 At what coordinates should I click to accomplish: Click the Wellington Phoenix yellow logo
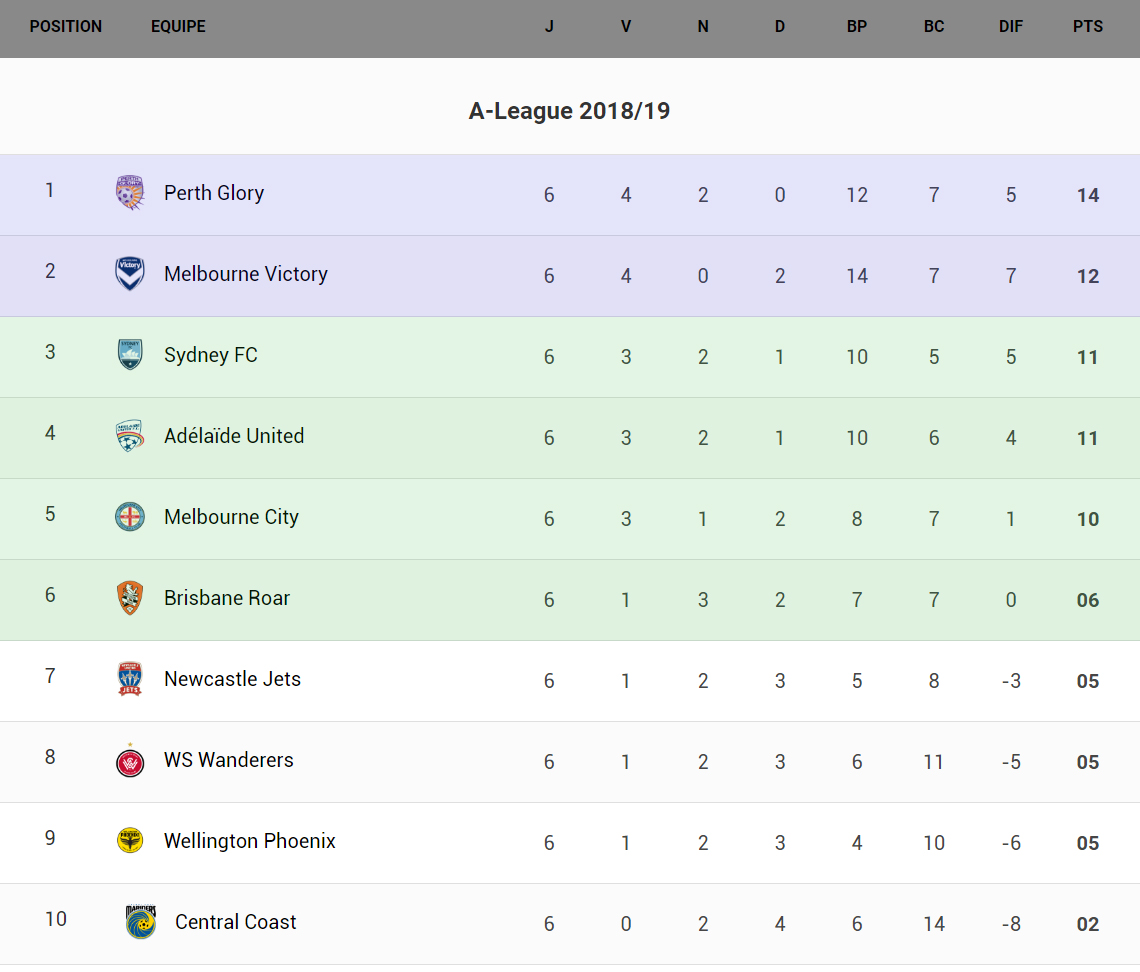(x=130, y=841)
